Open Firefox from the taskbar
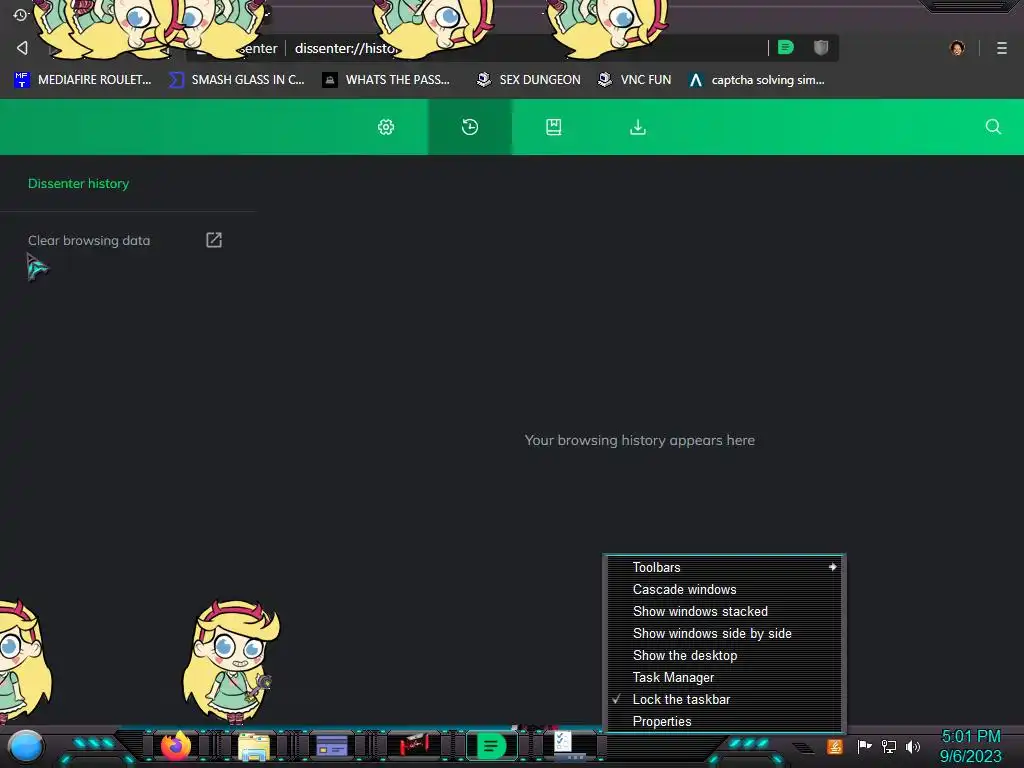This screenshot has height=768, width=1024. click(x=176, y=745)
